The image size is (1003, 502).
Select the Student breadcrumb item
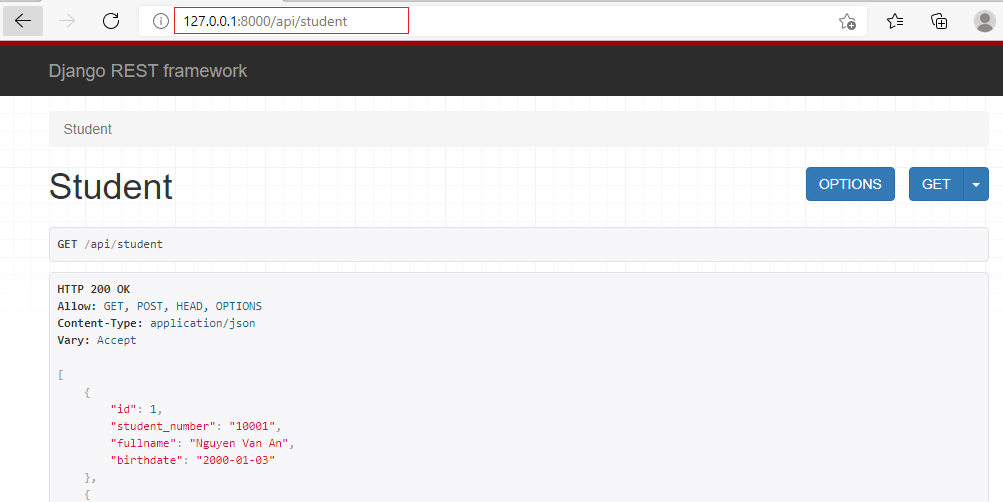click(x=88, y=129)
